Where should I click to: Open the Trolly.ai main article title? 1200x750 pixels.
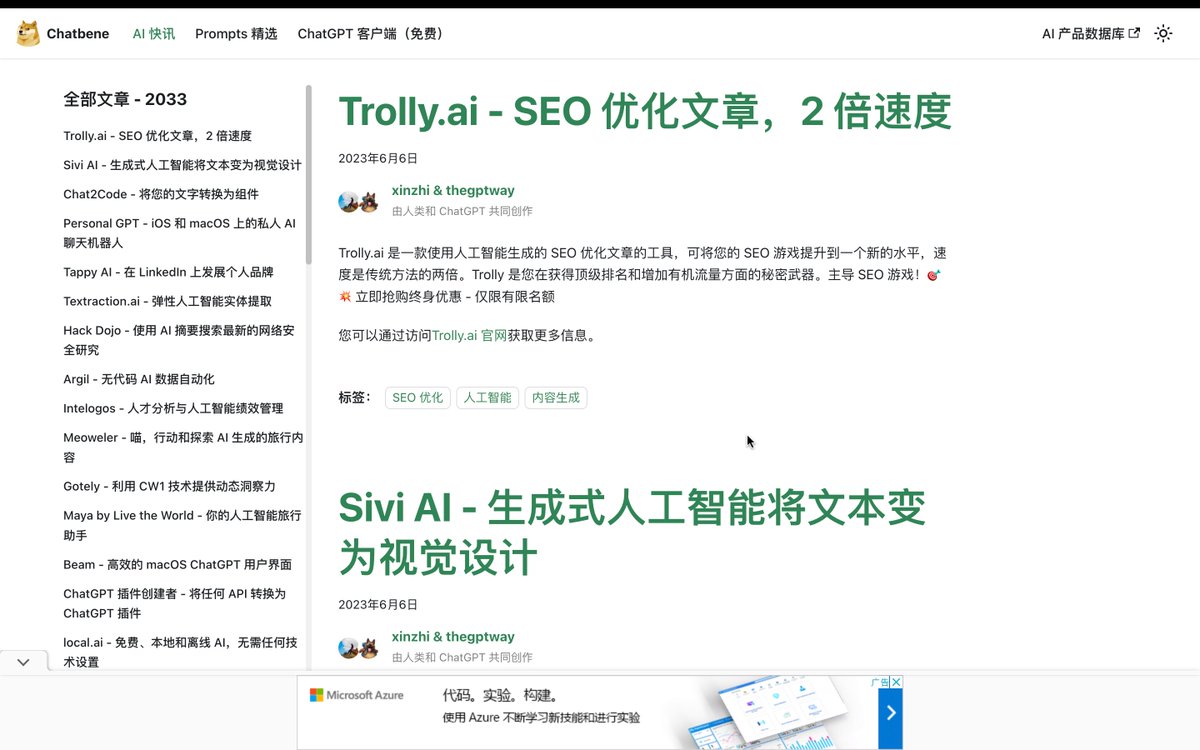[644, 111]
